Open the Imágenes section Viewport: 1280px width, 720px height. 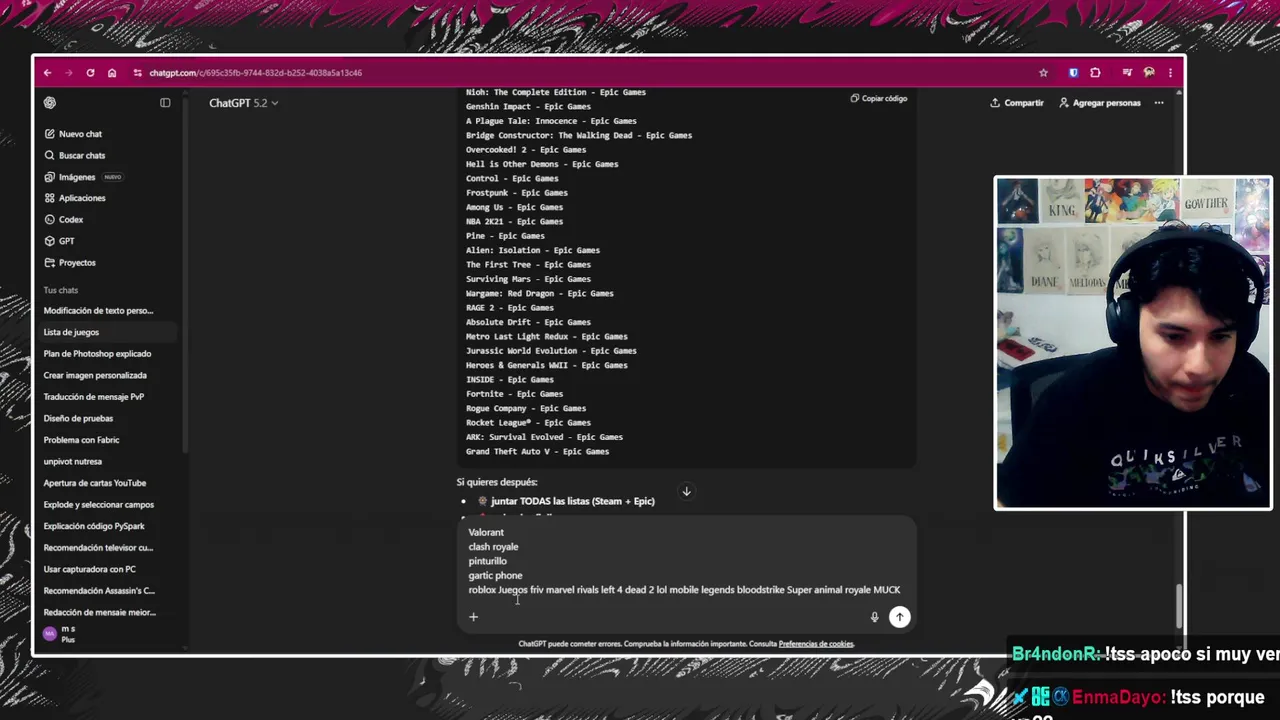[77, 177]
